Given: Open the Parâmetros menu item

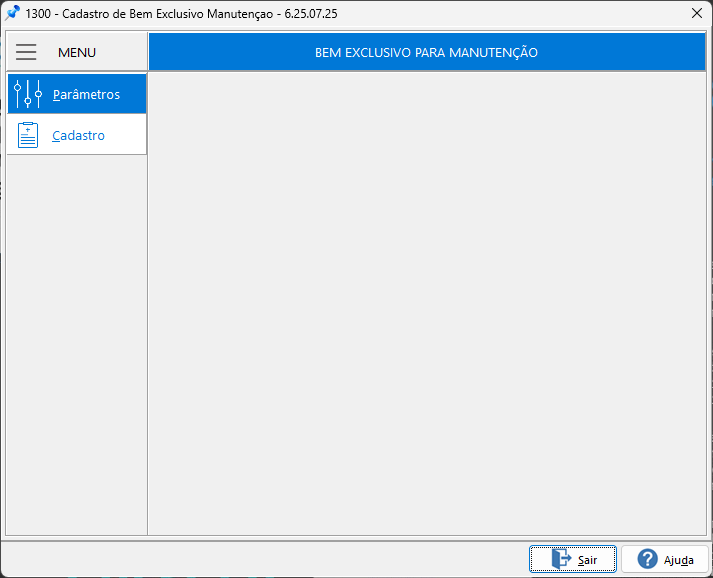Looking at the screenshot, I should coord(77,94).
